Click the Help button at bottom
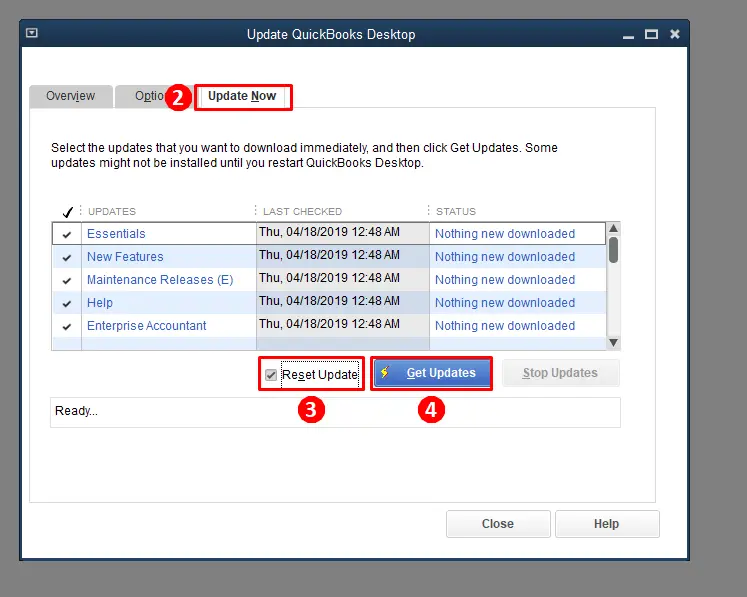 tap(607, 524)
